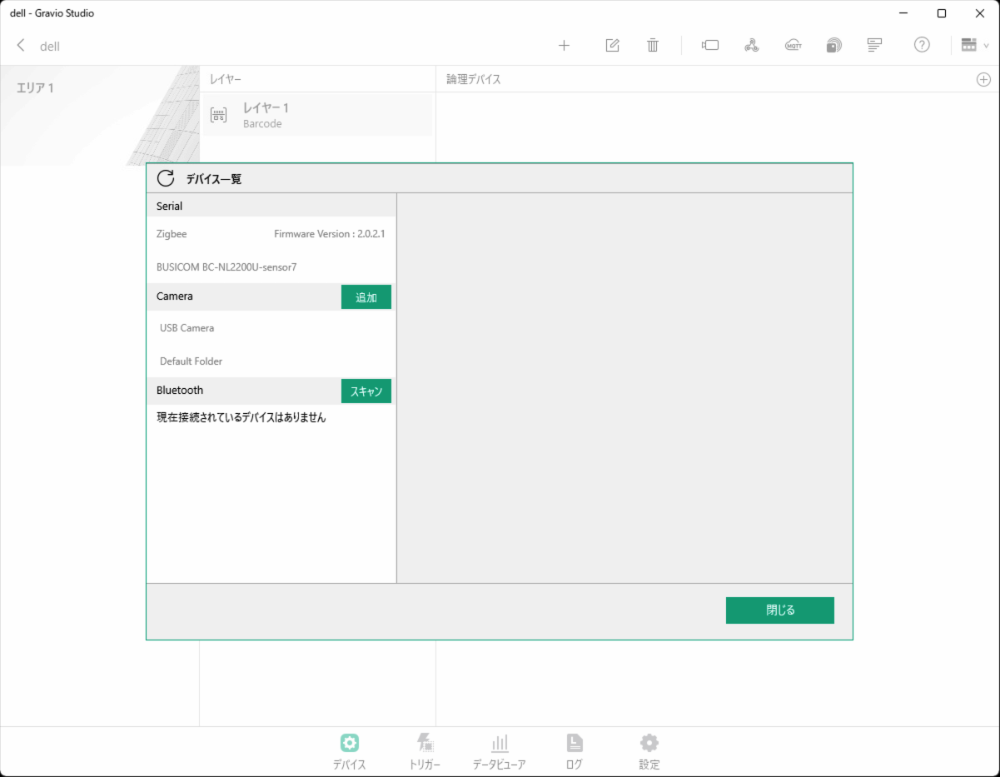Image resolution: width=1000 pixels, height=777 pixels.
Task: Click the Zigbee pairing toolbar icon
Action: (x=751, y=45)
